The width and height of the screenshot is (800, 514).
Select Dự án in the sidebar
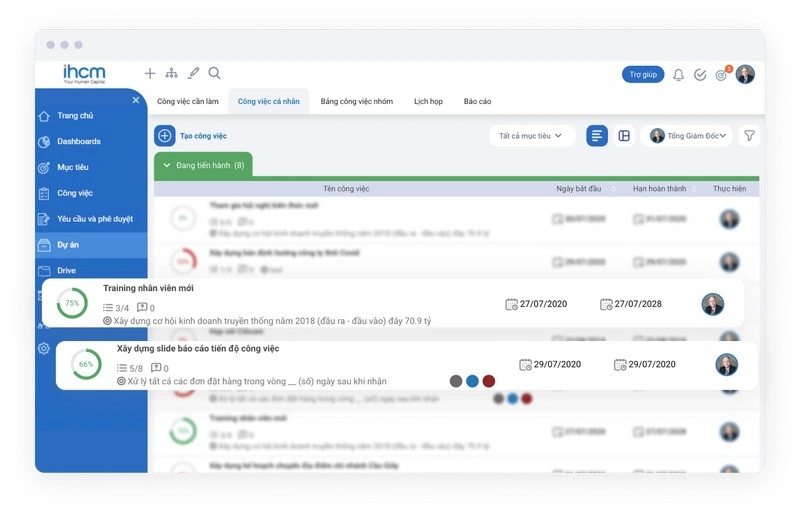(x=68, y=245)
